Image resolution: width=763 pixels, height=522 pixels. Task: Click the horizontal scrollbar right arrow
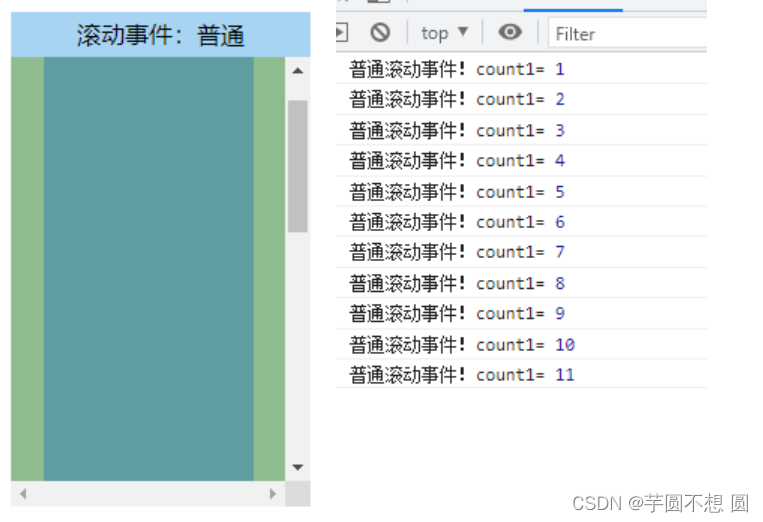pos(272,494)
